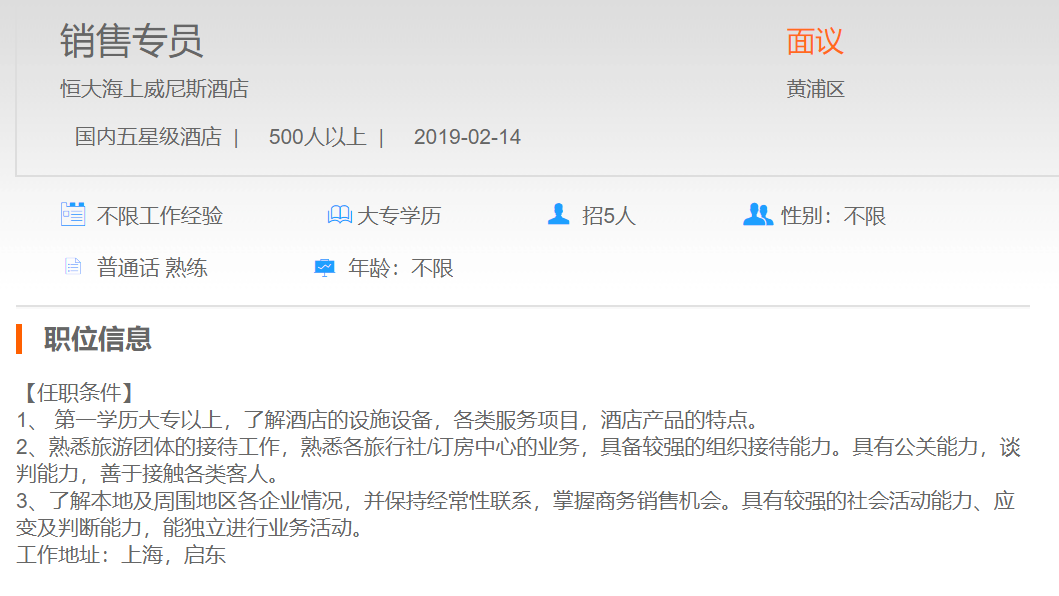Click the document icon beside 普通话 熟练

pos(72,267)
